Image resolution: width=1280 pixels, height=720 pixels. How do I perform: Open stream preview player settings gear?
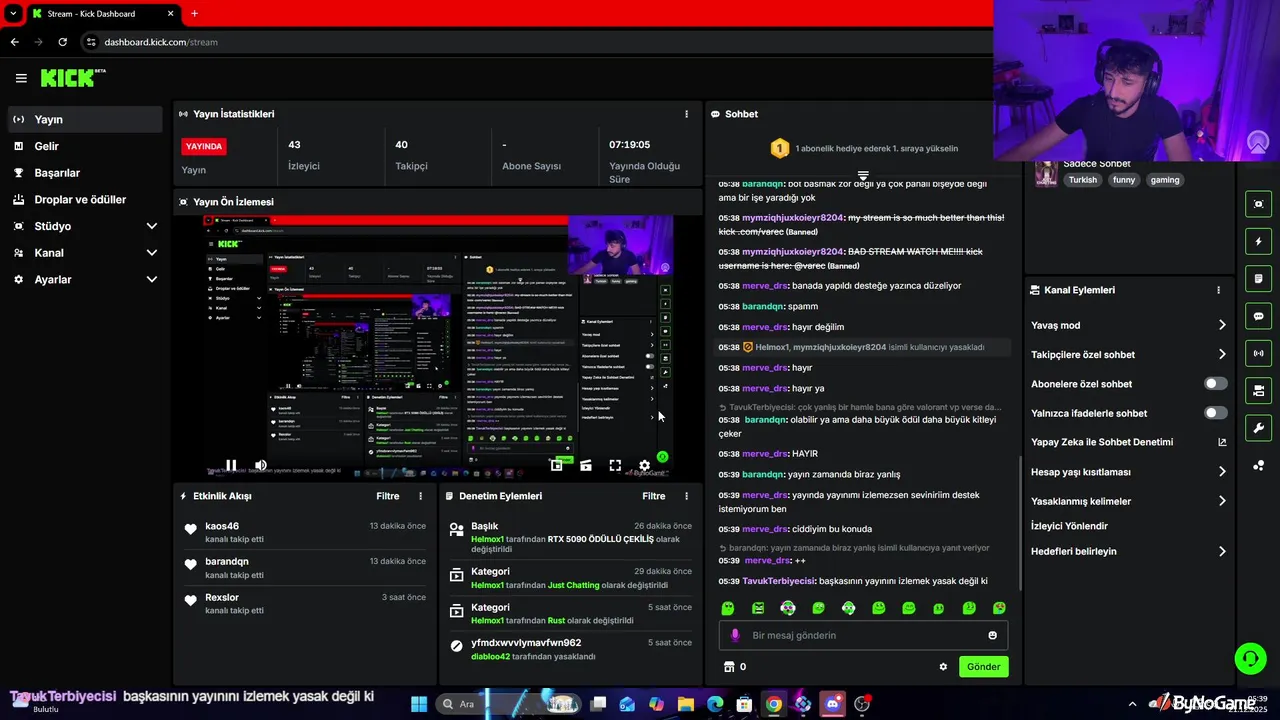point(644,465)
